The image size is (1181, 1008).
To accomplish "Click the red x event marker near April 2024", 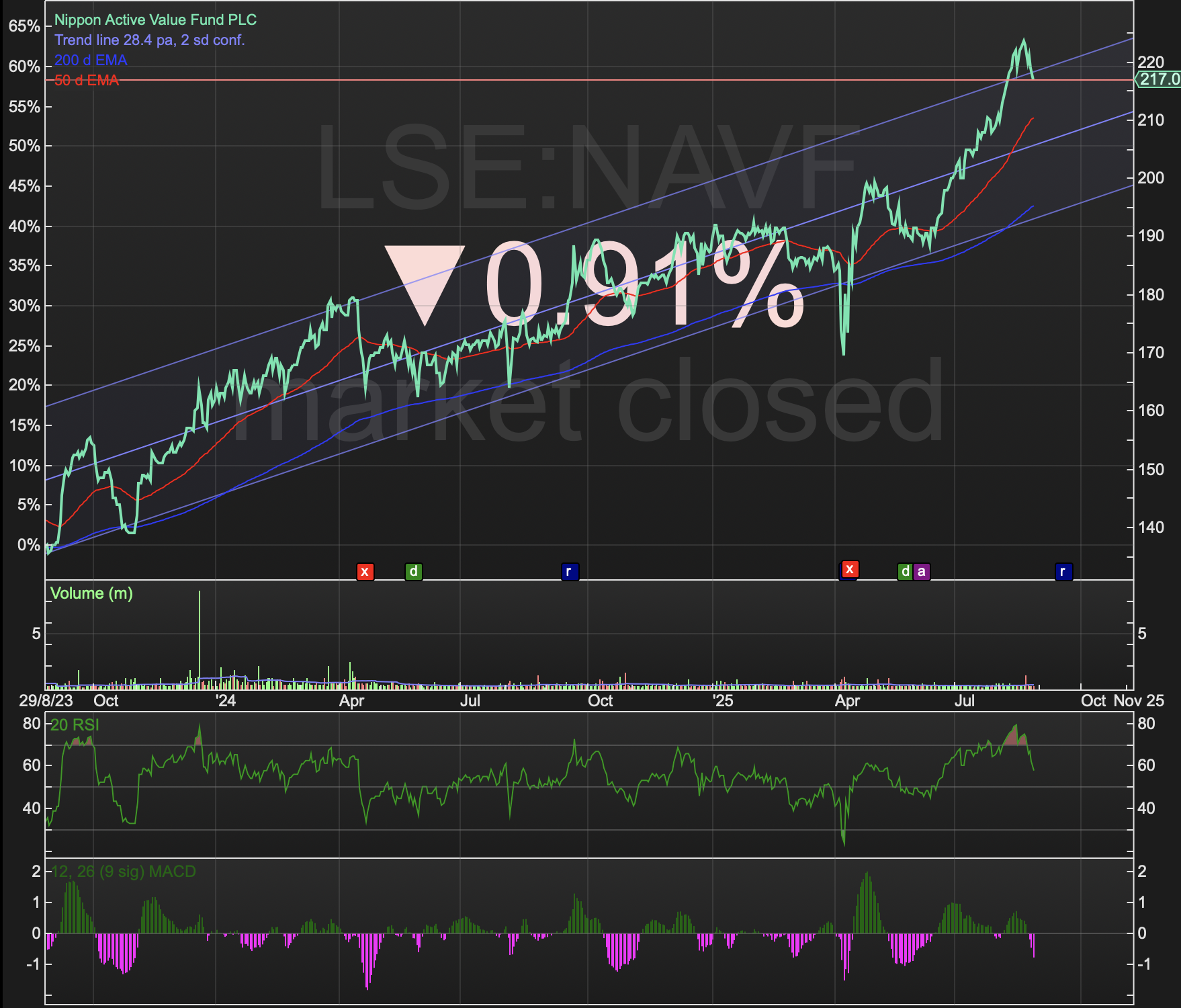I will click(x=365, y=572).
